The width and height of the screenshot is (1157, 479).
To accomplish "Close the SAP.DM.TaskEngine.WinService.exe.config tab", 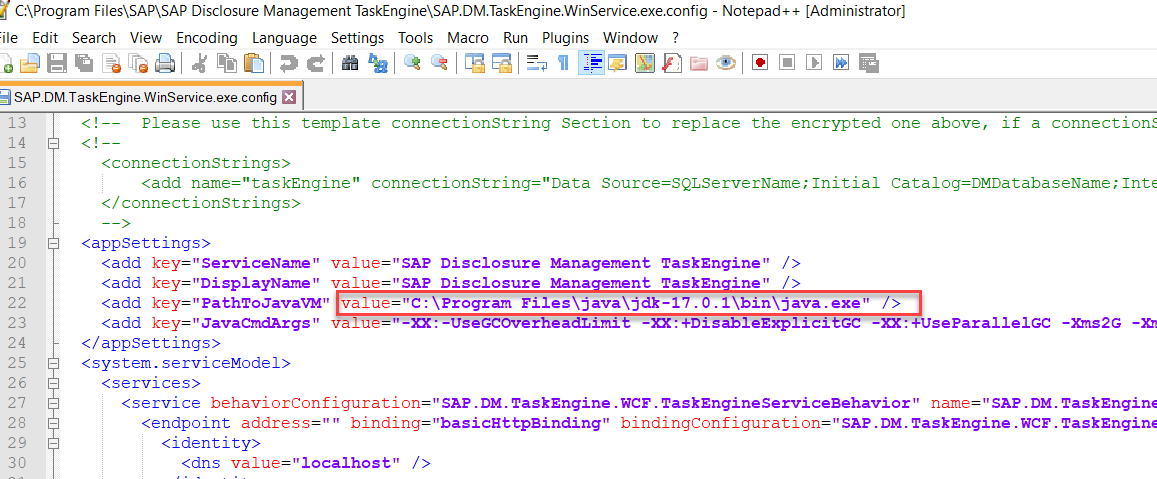I will (x=289, y=97).
